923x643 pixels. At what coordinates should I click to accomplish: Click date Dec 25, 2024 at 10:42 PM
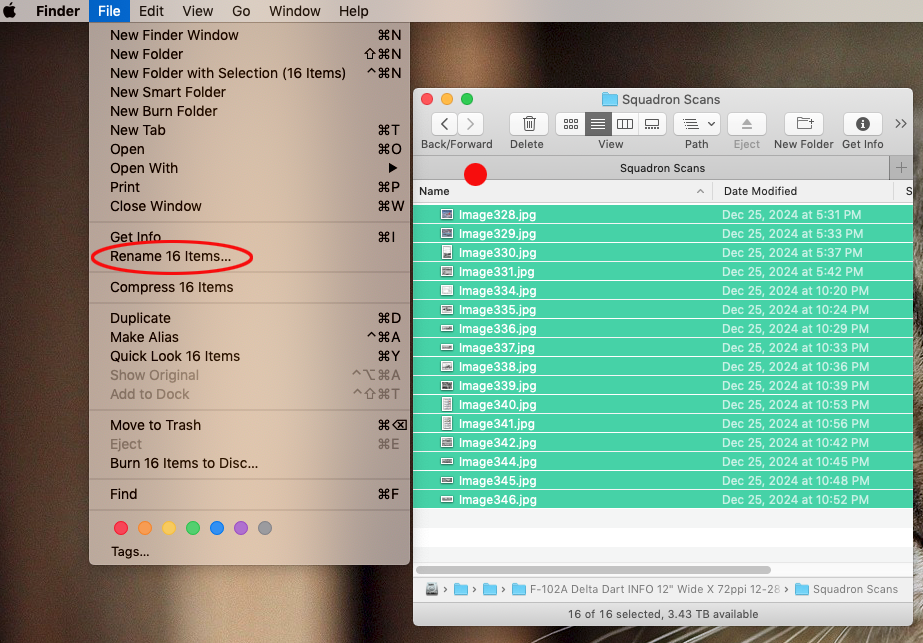coord(795,443)
